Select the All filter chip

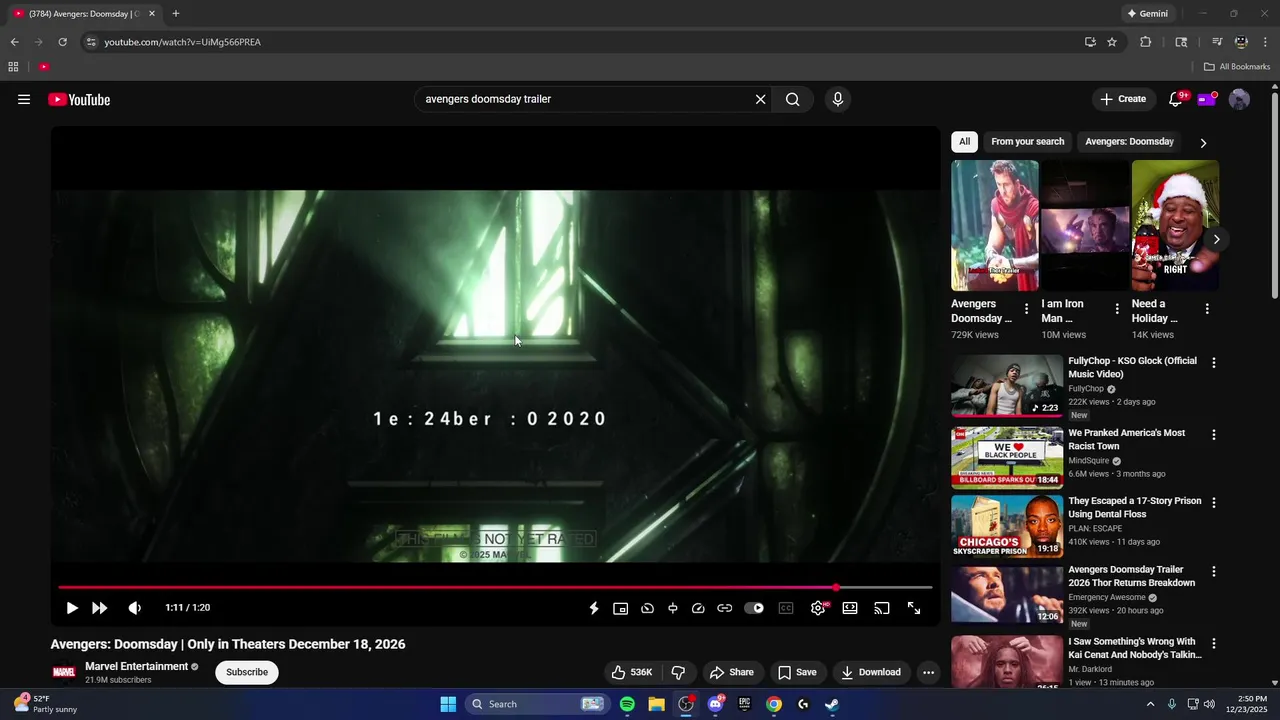[x=964, y=142]
